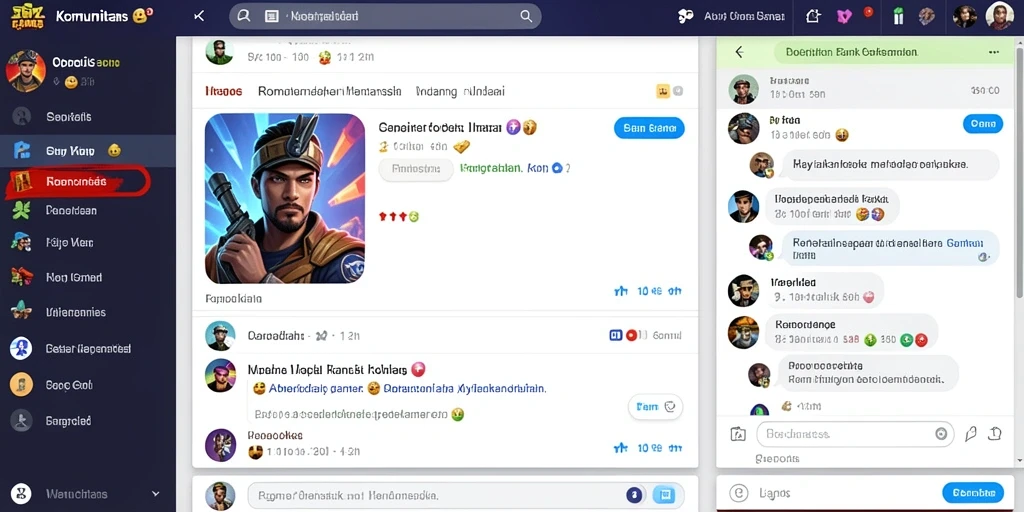Screen dimensions: 1024x512
Task: Click the pen icon right of the chat input
Action: coord(971,434)
